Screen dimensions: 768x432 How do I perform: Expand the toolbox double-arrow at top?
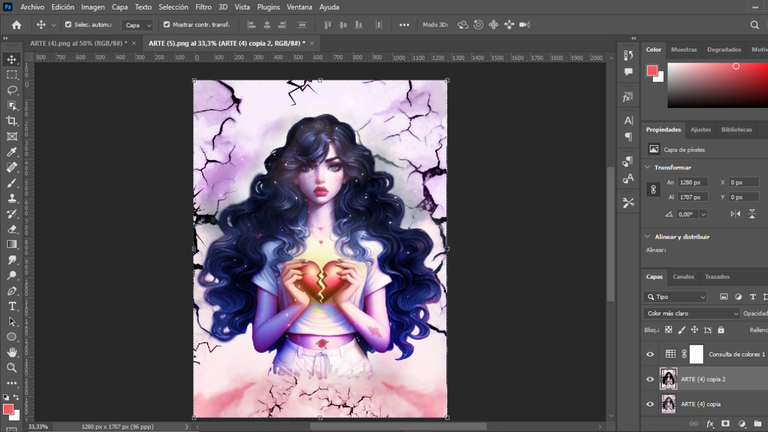click(x=5, y=38)
